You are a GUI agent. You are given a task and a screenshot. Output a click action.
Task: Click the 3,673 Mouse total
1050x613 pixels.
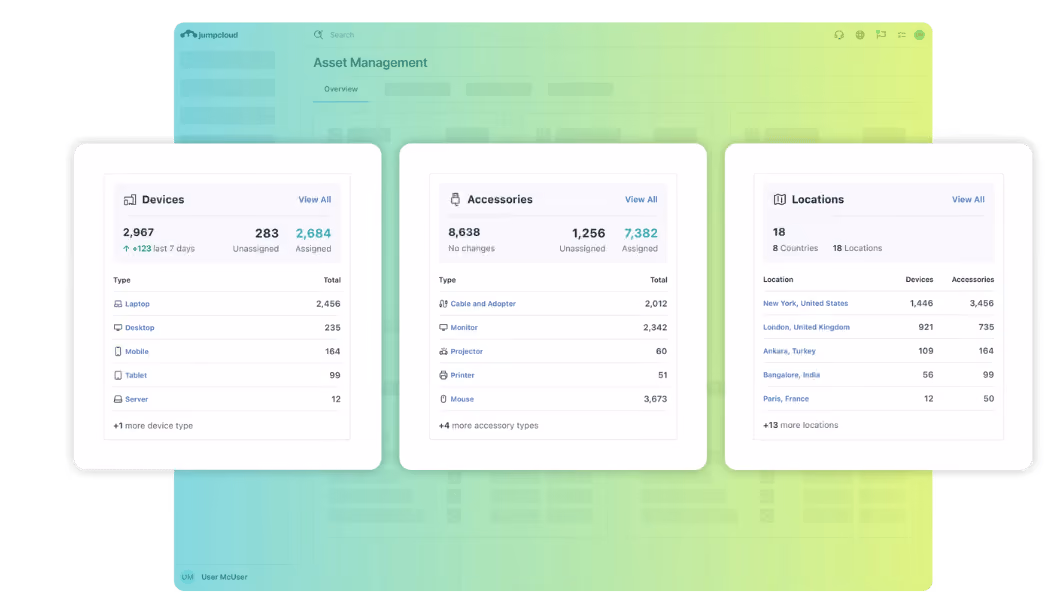(x=656, y=399)
